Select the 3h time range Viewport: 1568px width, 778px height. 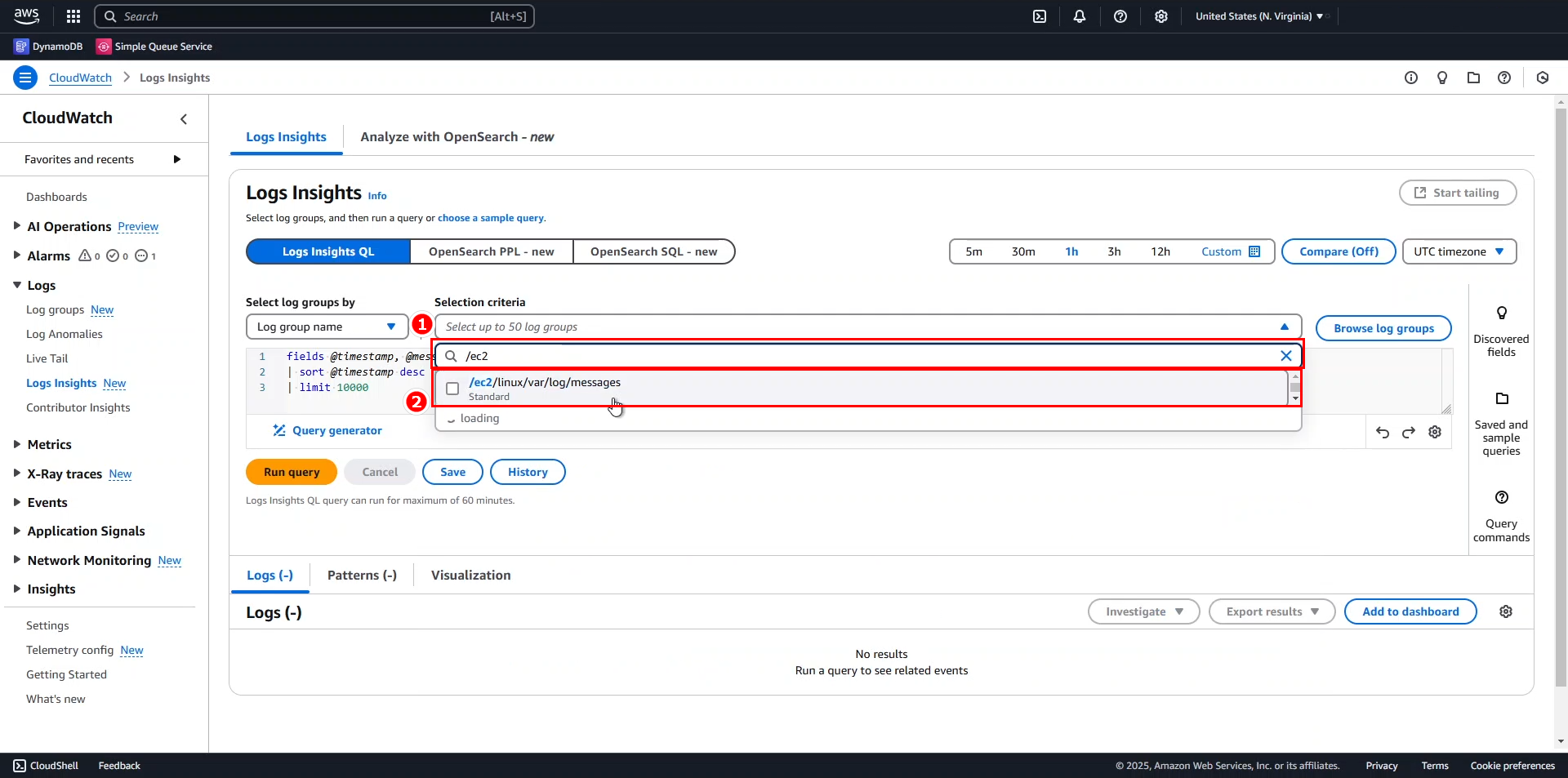(x=1114, y=251)
